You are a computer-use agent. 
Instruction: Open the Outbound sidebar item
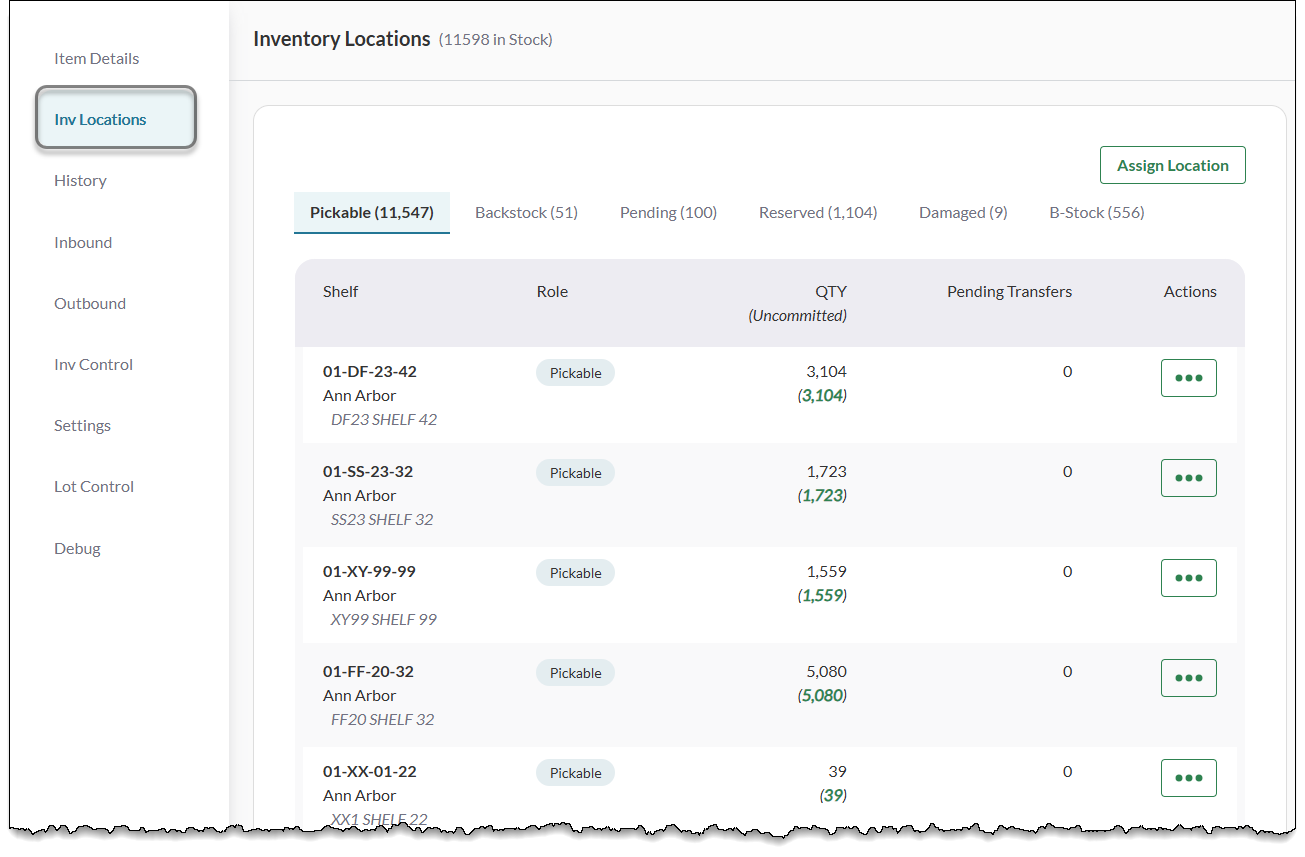[90, 304]
